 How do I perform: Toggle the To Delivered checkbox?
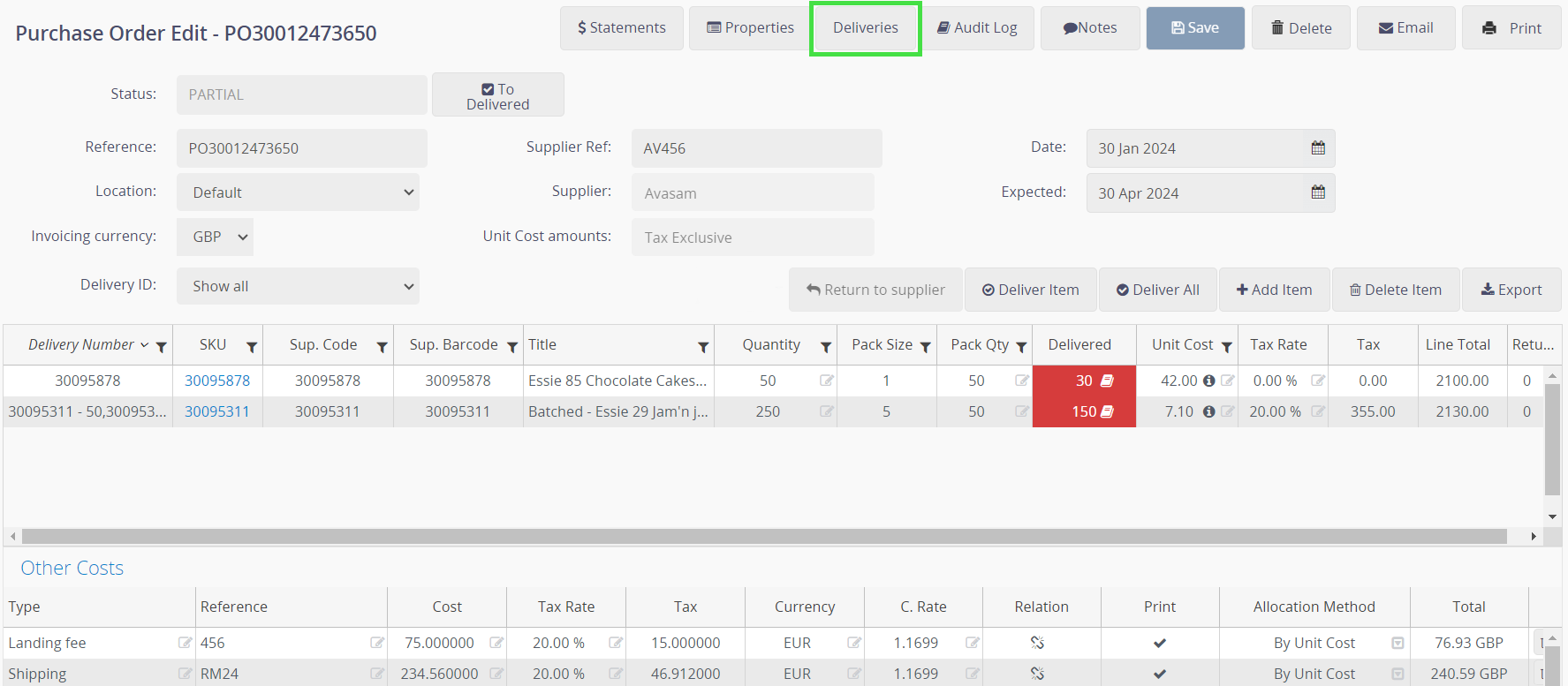[x=488, y=89]
